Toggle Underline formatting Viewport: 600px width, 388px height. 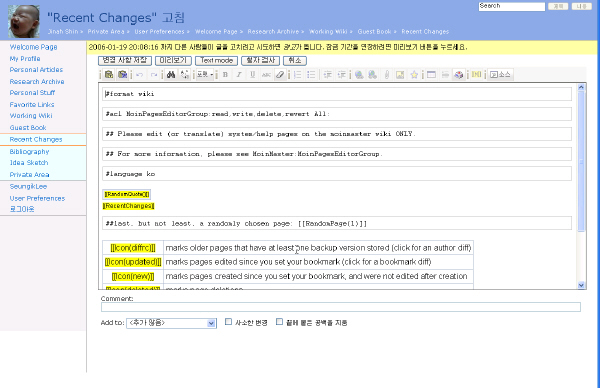pyautogui.click(x=253, y=75)
